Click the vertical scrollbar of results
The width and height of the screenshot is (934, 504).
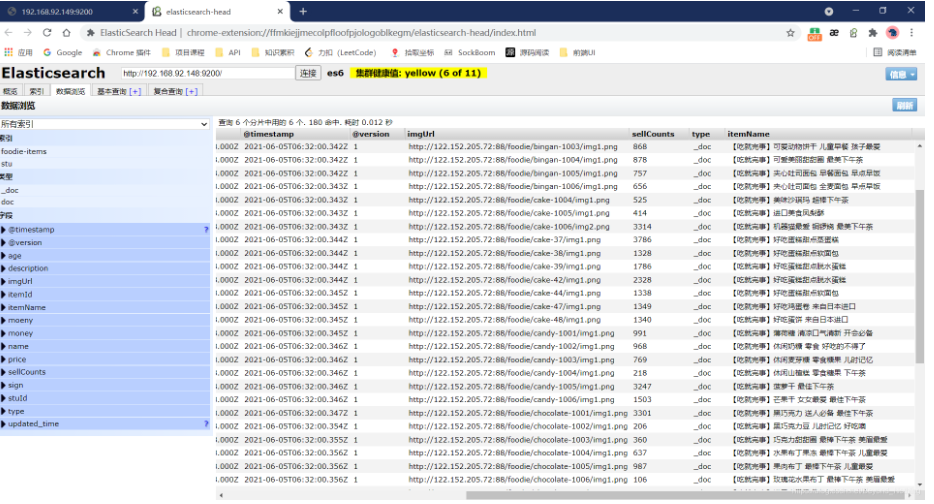pos(920,276)
